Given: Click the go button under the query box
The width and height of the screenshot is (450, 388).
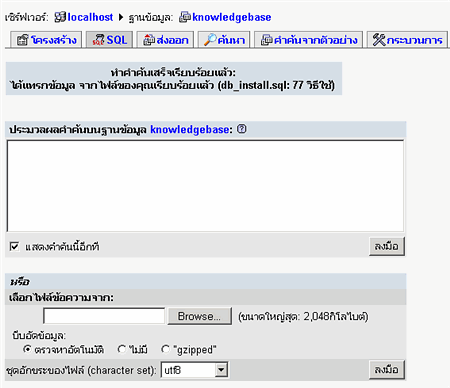Looking at the screenshot, I should point(387,247).
